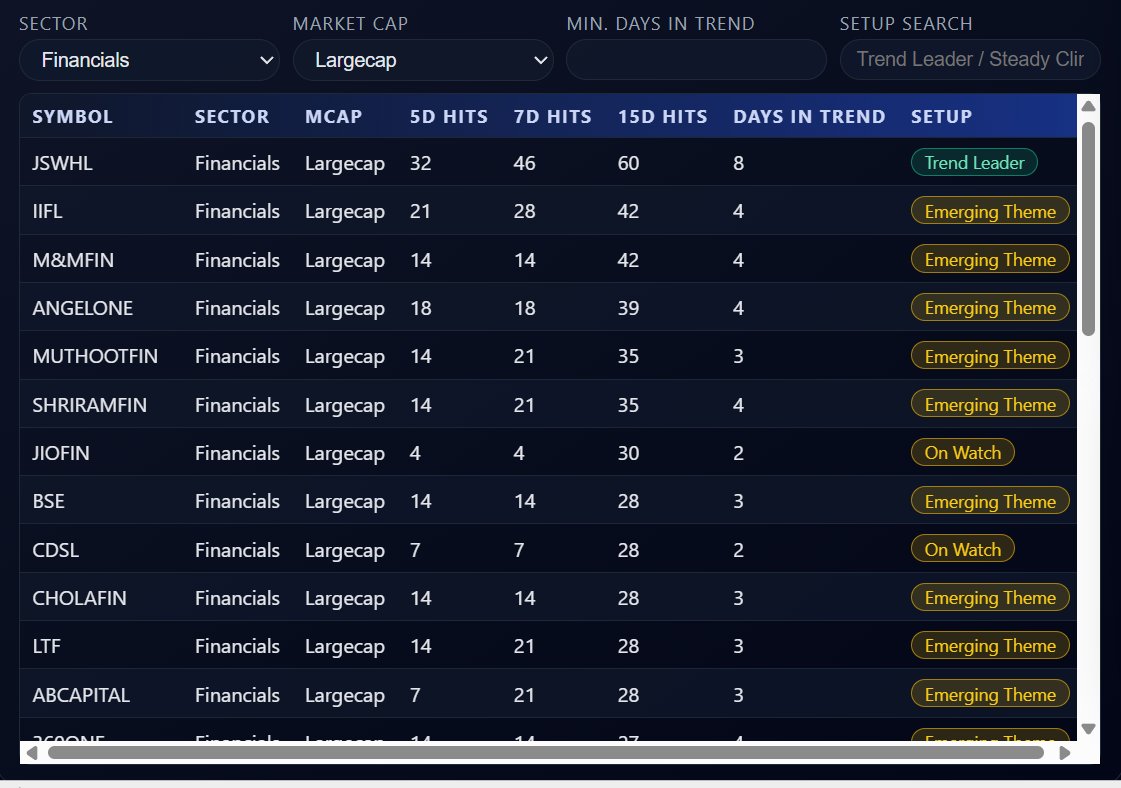Open the Sector dropdown showing Financials

[x=149, y=60]
